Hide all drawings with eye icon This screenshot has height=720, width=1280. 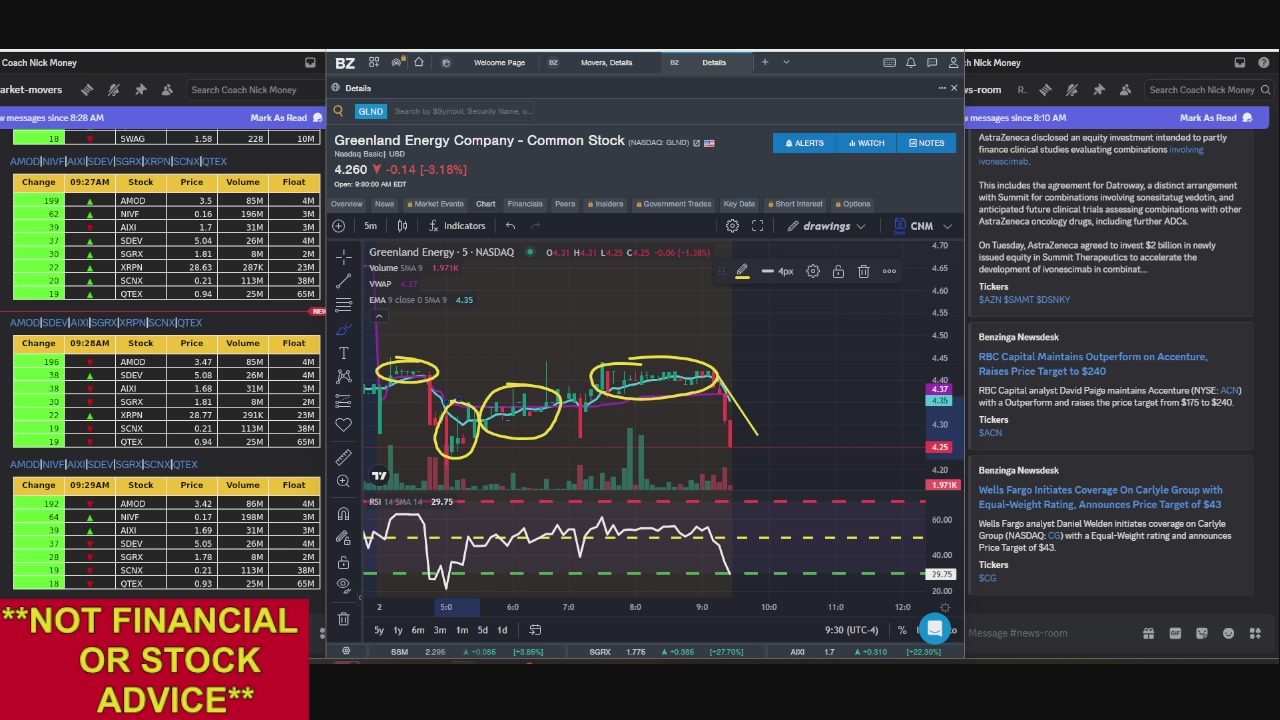click(343, 585)
